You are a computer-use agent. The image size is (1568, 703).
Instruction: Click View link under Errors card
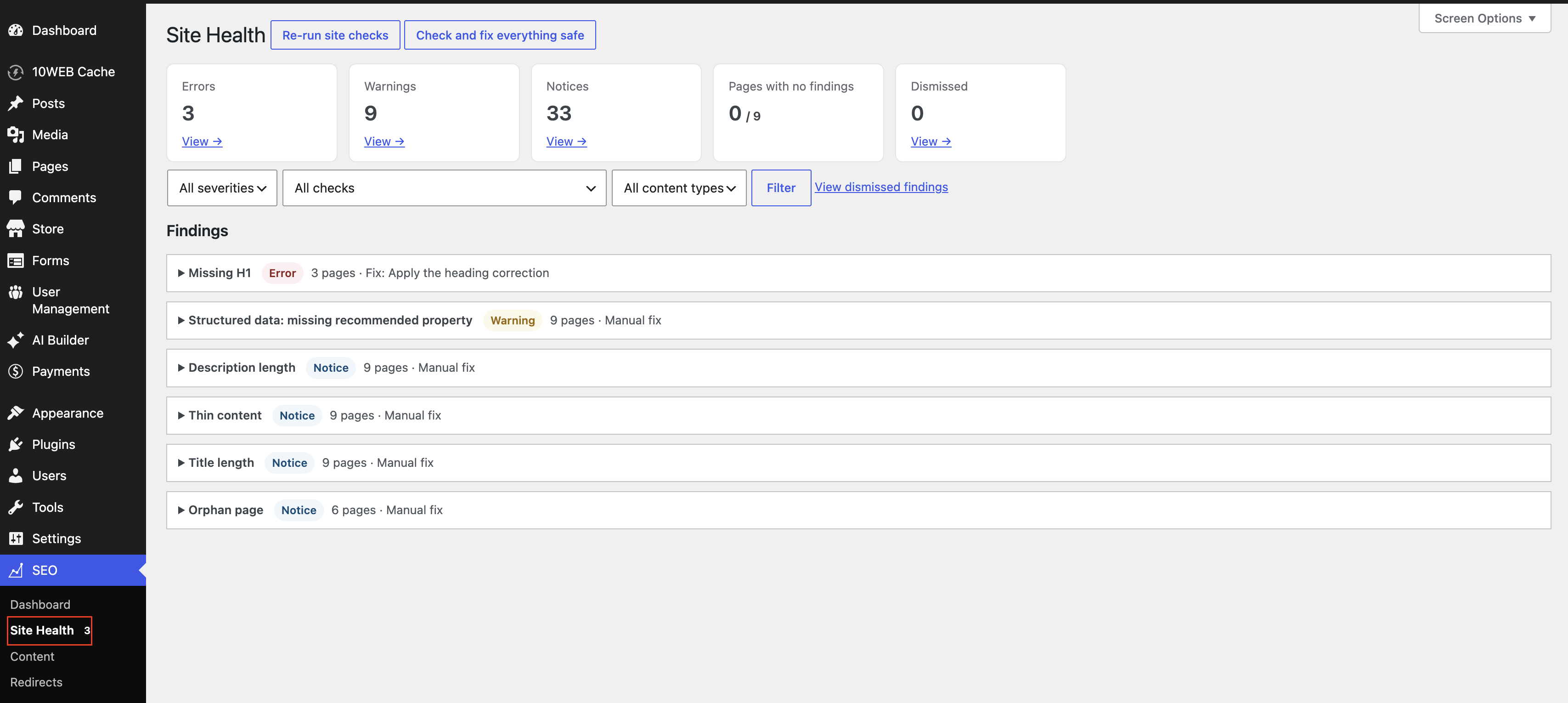click(202, 142)
